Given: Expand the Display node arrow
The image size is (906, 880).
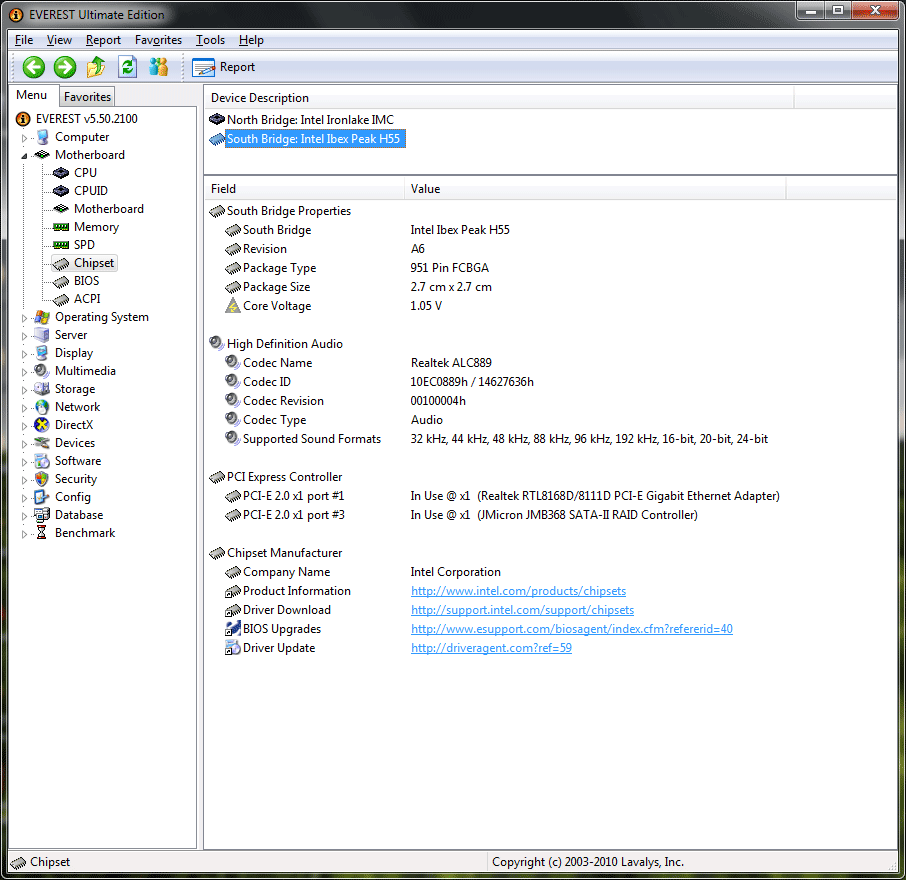Looking at the screenshot, I should 24,354.
